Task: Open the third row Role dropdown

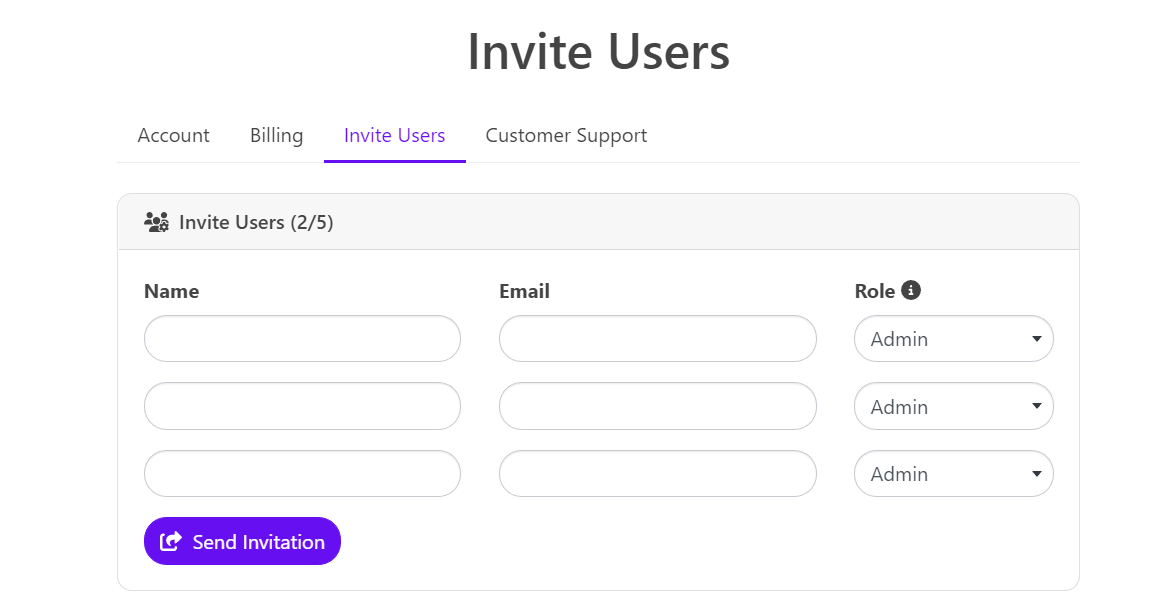Action: pyautogui.click(x=954, y=474)
